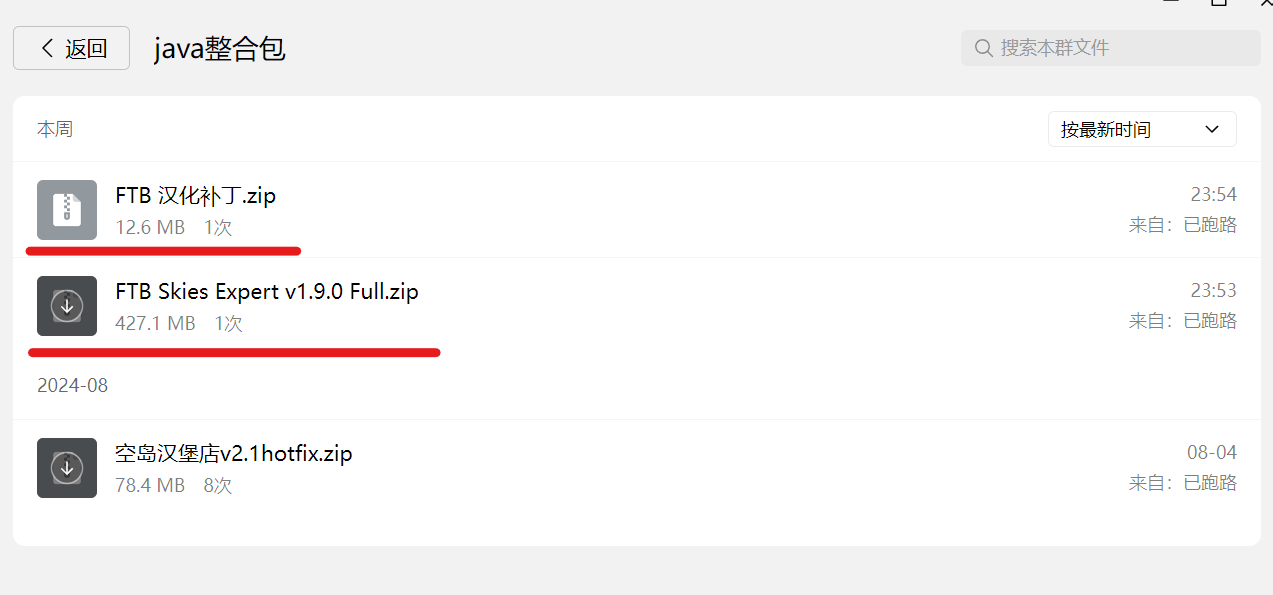1273x595 pixels.
Task: Click uploader 已跑路 on 23:54 file
Action: (1210, 225)
